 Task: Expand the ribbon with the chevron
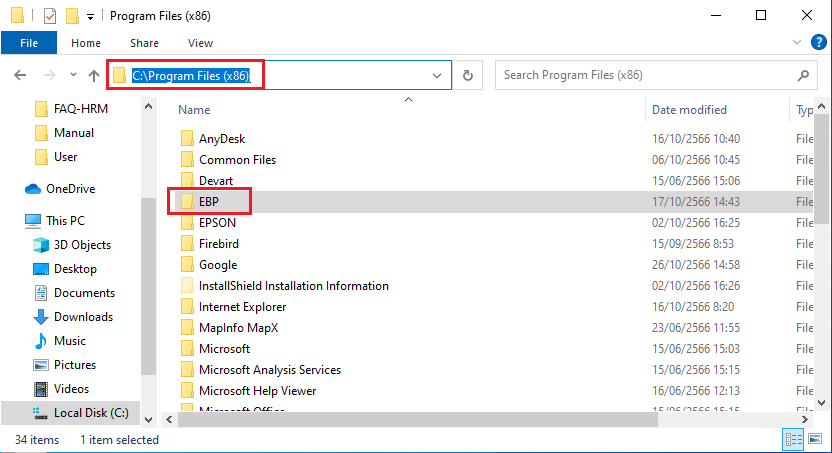coord(797,43)
